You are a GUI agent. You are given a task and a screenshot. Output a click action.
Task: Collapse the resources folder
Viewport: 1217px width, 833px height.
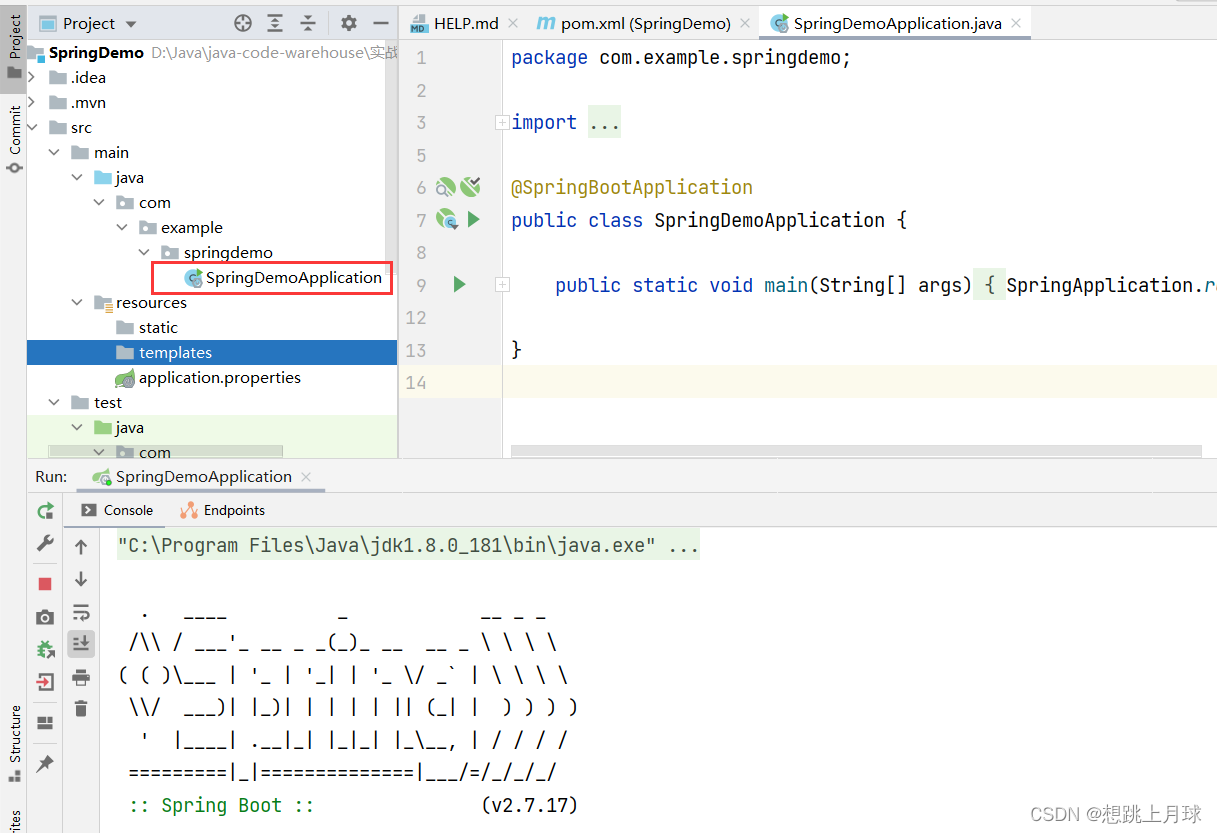[77, 302]
